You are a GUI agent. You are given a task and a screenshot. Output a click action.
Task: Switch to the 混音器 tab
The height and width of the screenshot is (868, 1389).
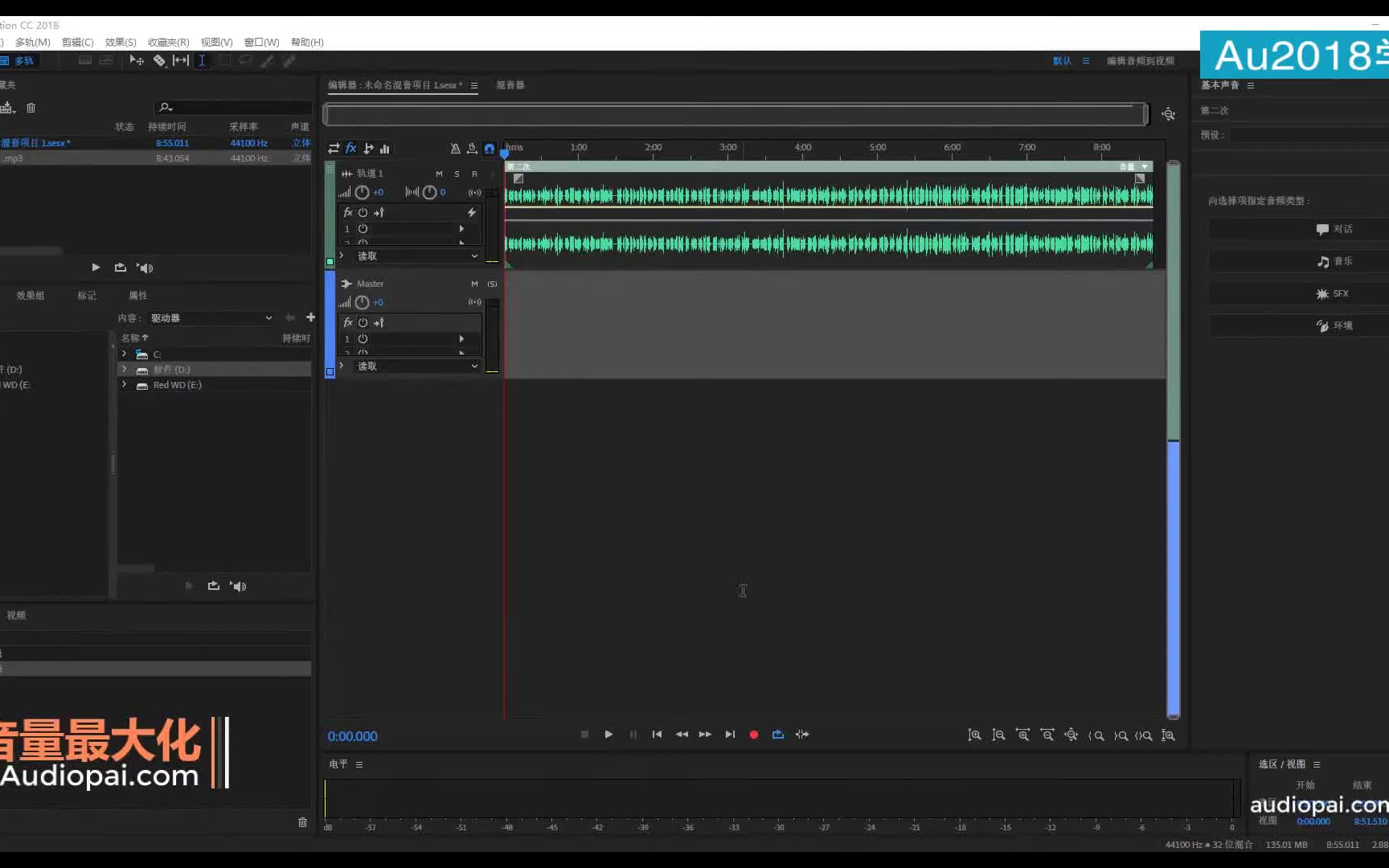pyautogui.click(x=510, y=85)
